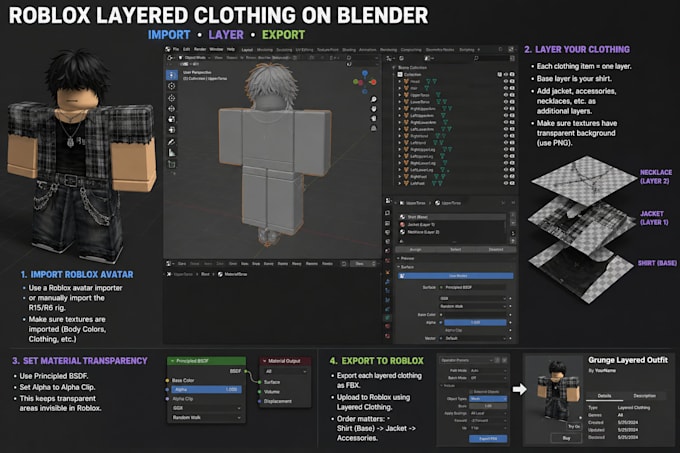Hide the RightUpperArm object via eye icon
Viewport: 680px width, 453px height.
(x=506, y=108)
